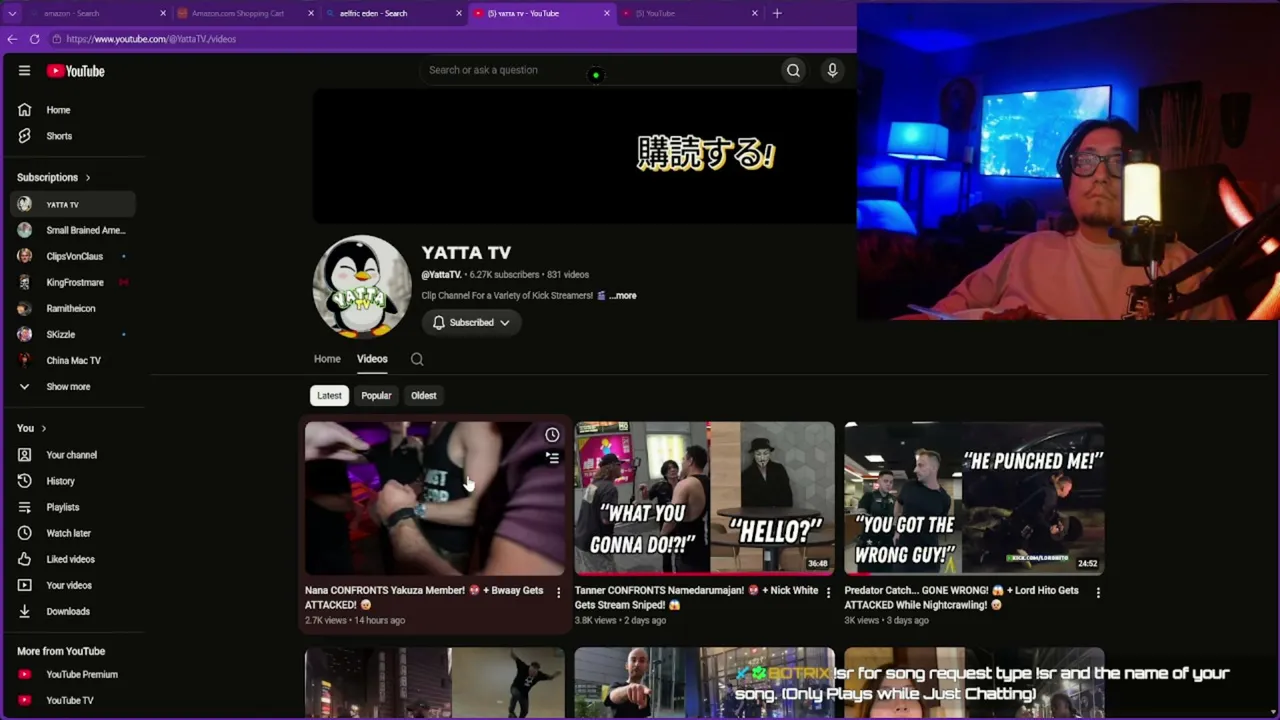Open Your channel in the sidebar
The image size is (1280, 720).
tap(72, 455)
